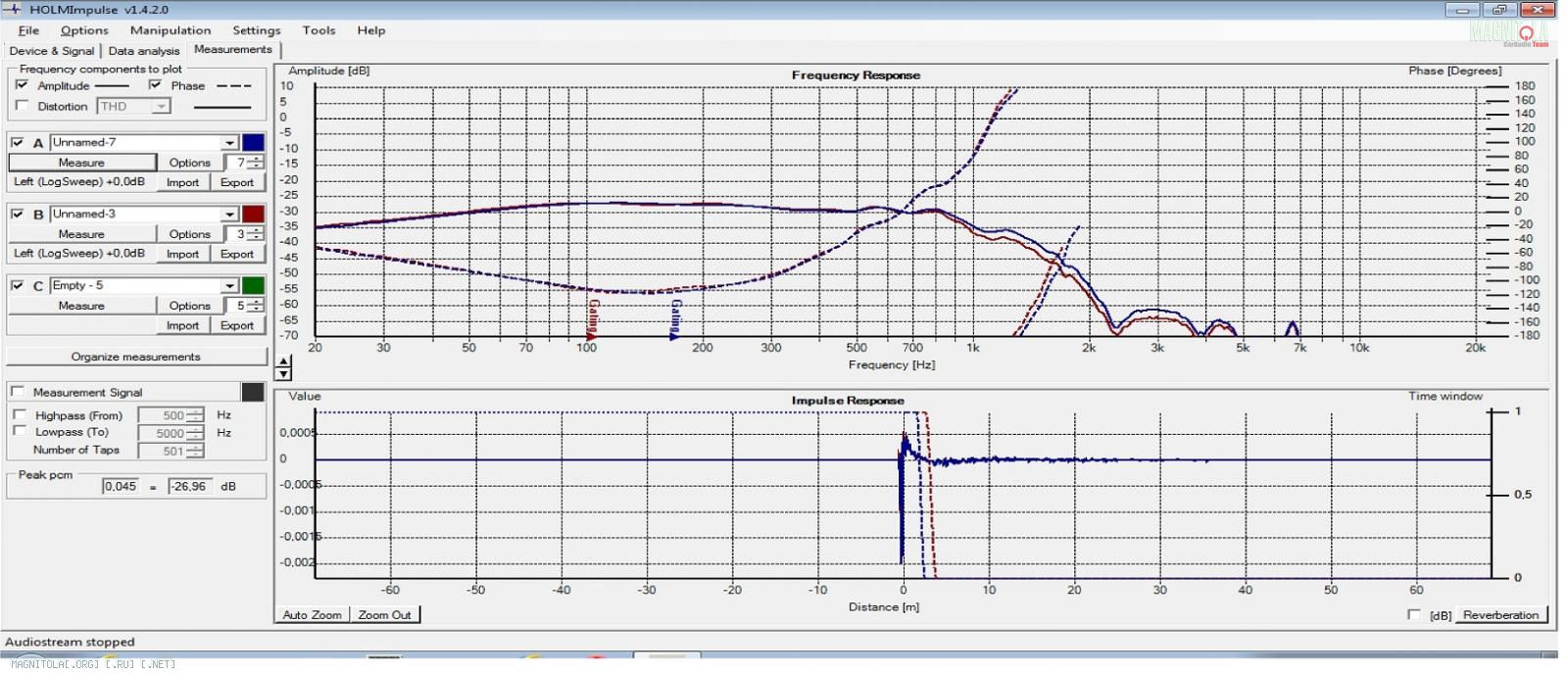Open the File menu
This screenshot has width=1568, height=673.
[x=28, y=30]
